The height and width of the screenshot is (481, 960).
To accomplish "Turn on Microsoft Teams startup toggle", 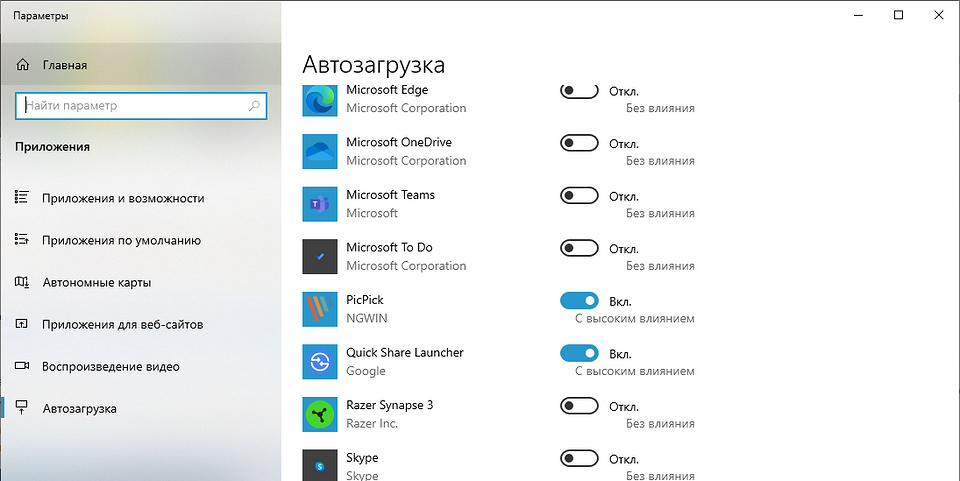I will click(x=579, y=195).
